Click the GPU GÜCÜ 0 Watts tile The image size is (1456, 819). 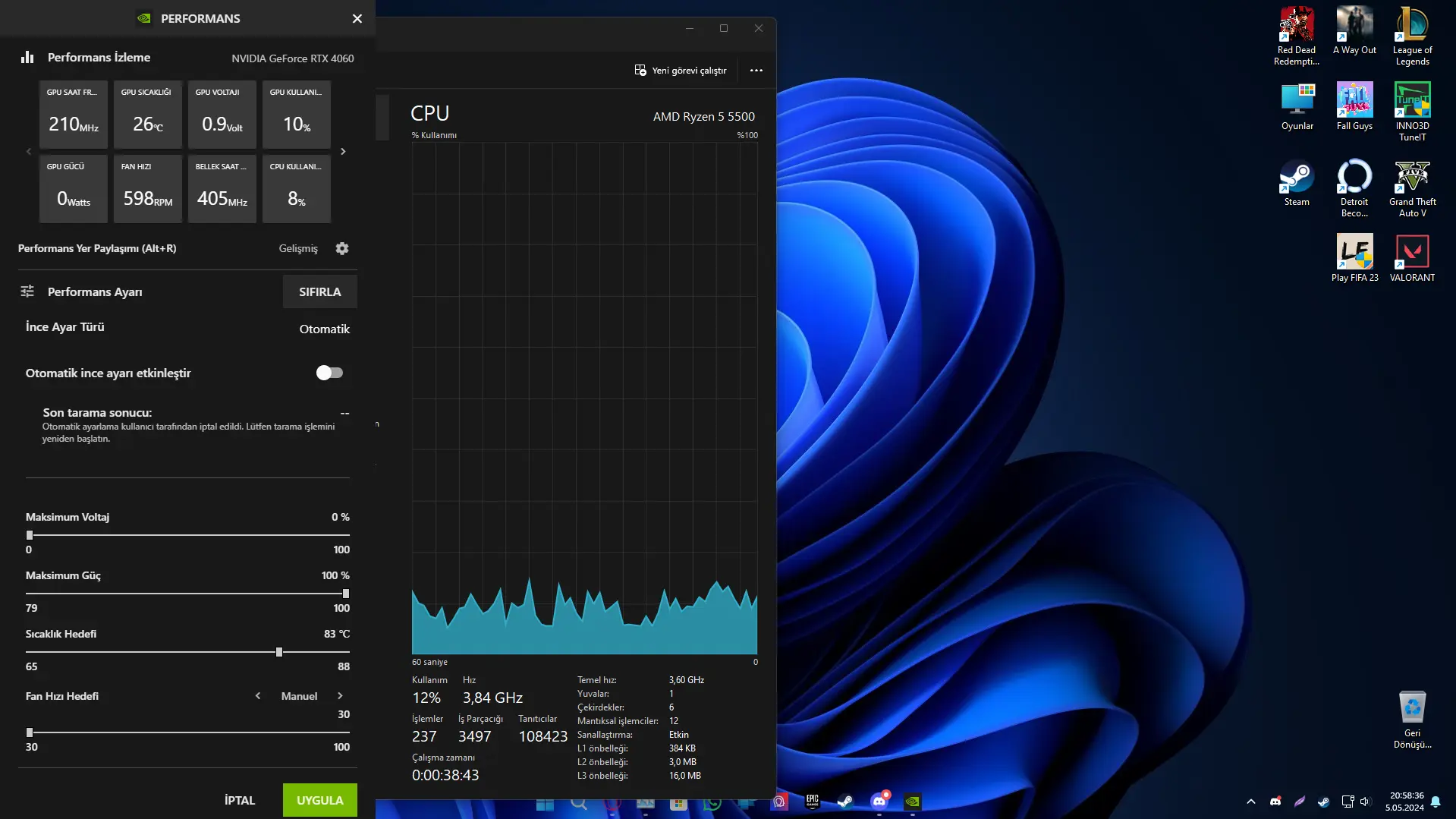(74, 189)
